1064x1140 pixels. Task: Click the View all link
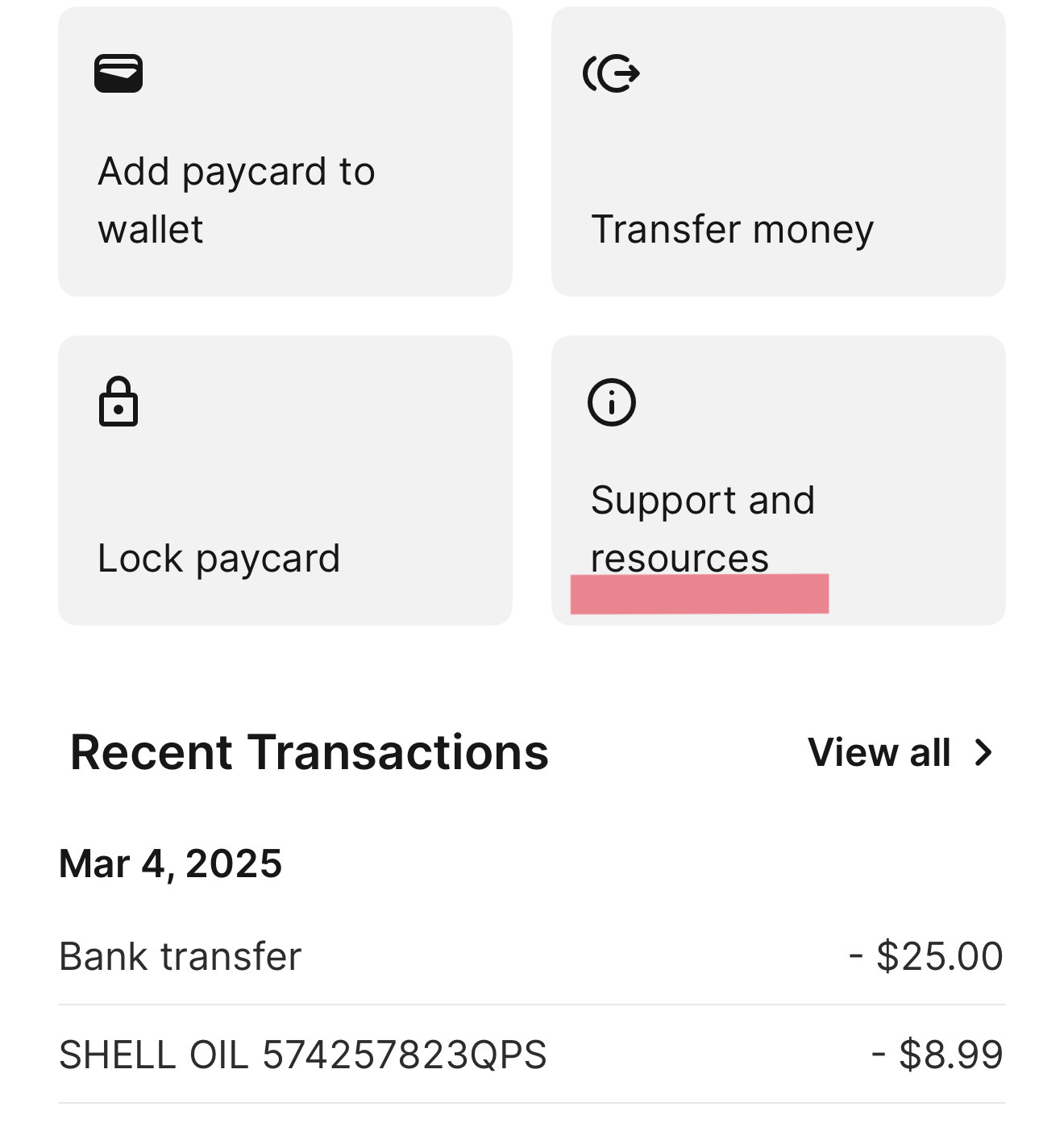coord(879,752)
